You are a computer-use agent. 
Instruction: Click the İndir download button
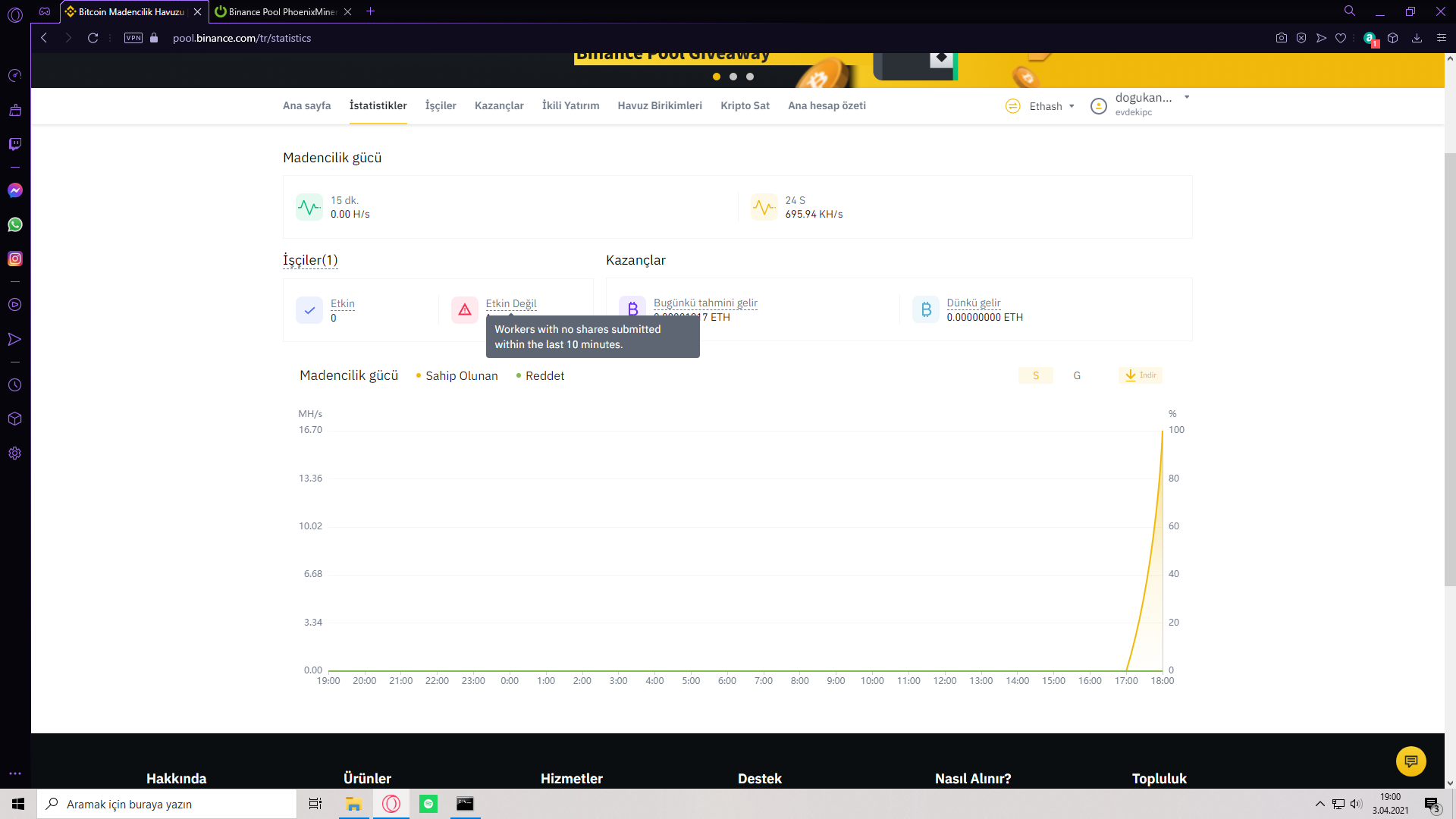(x=1141, y=375)
